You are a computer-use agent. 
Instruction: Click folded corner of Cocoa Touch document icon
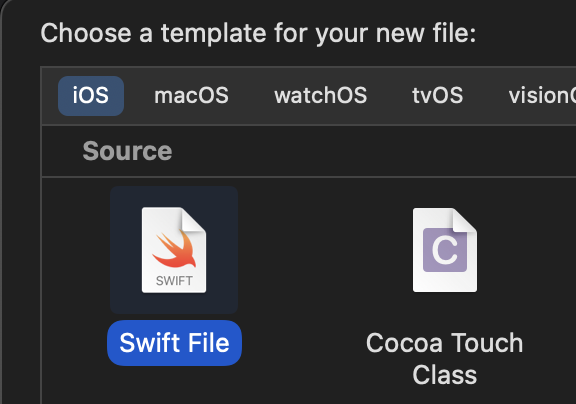tap(465, 220)
